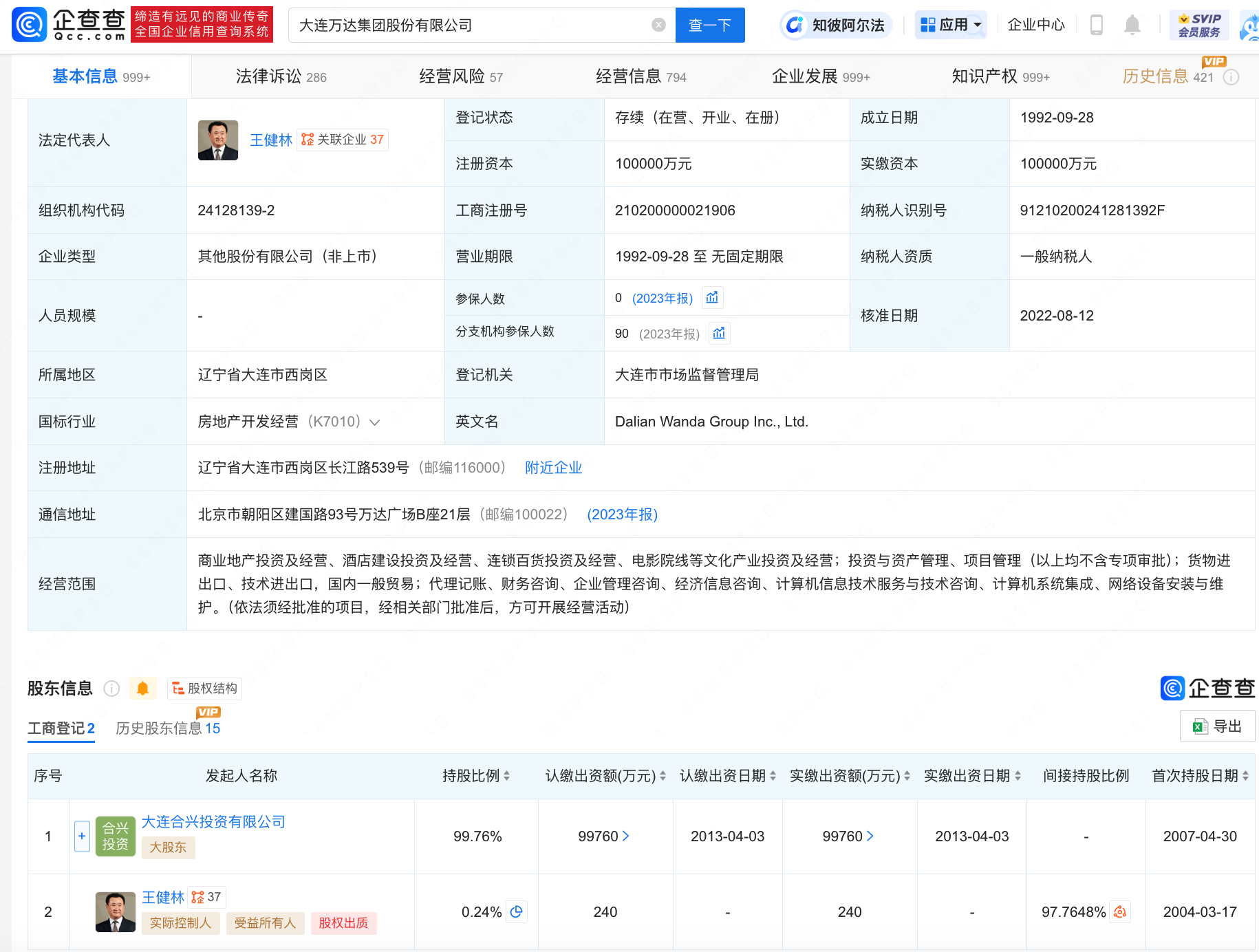Image resolution: width=1259 pixels, height=952 pixels.
Task: Select registration number 210200000021906
Action: click(x=675, y=210)
